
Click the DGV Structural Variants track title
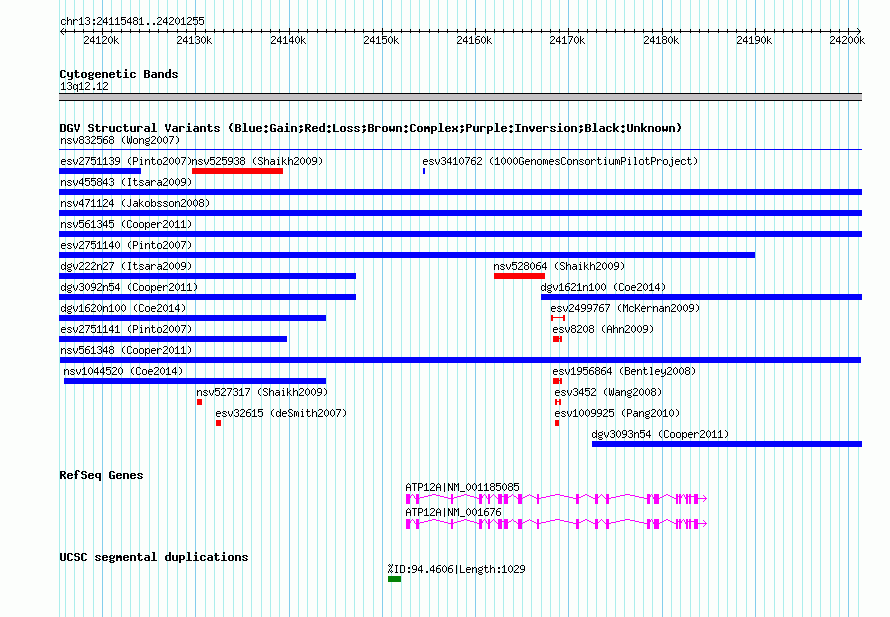(371, 128)
